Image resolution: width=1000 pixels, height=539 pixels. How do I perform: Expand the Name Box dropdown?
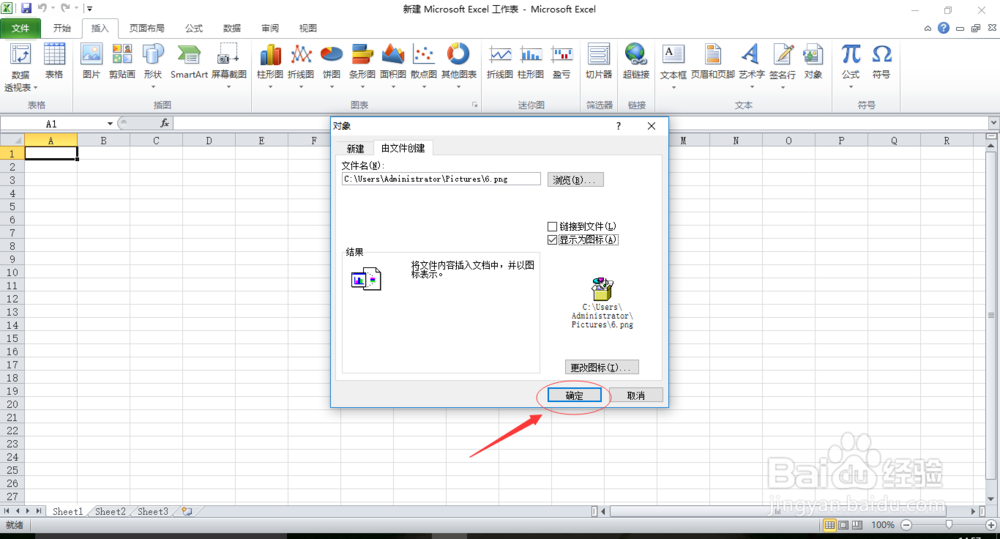click(110, 124)
